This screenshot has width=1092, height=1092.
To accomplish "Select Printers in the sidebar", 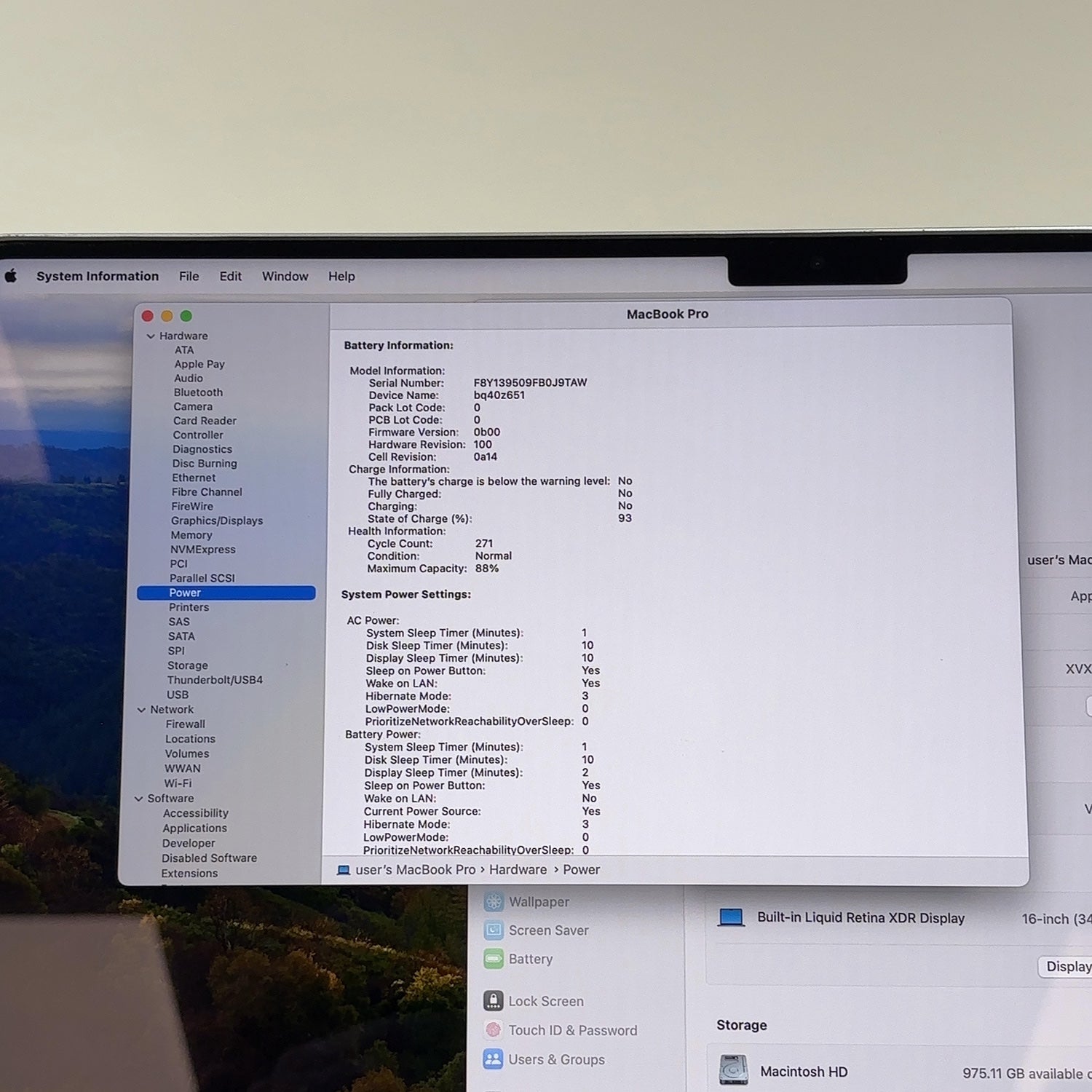I will coord(189,607).
